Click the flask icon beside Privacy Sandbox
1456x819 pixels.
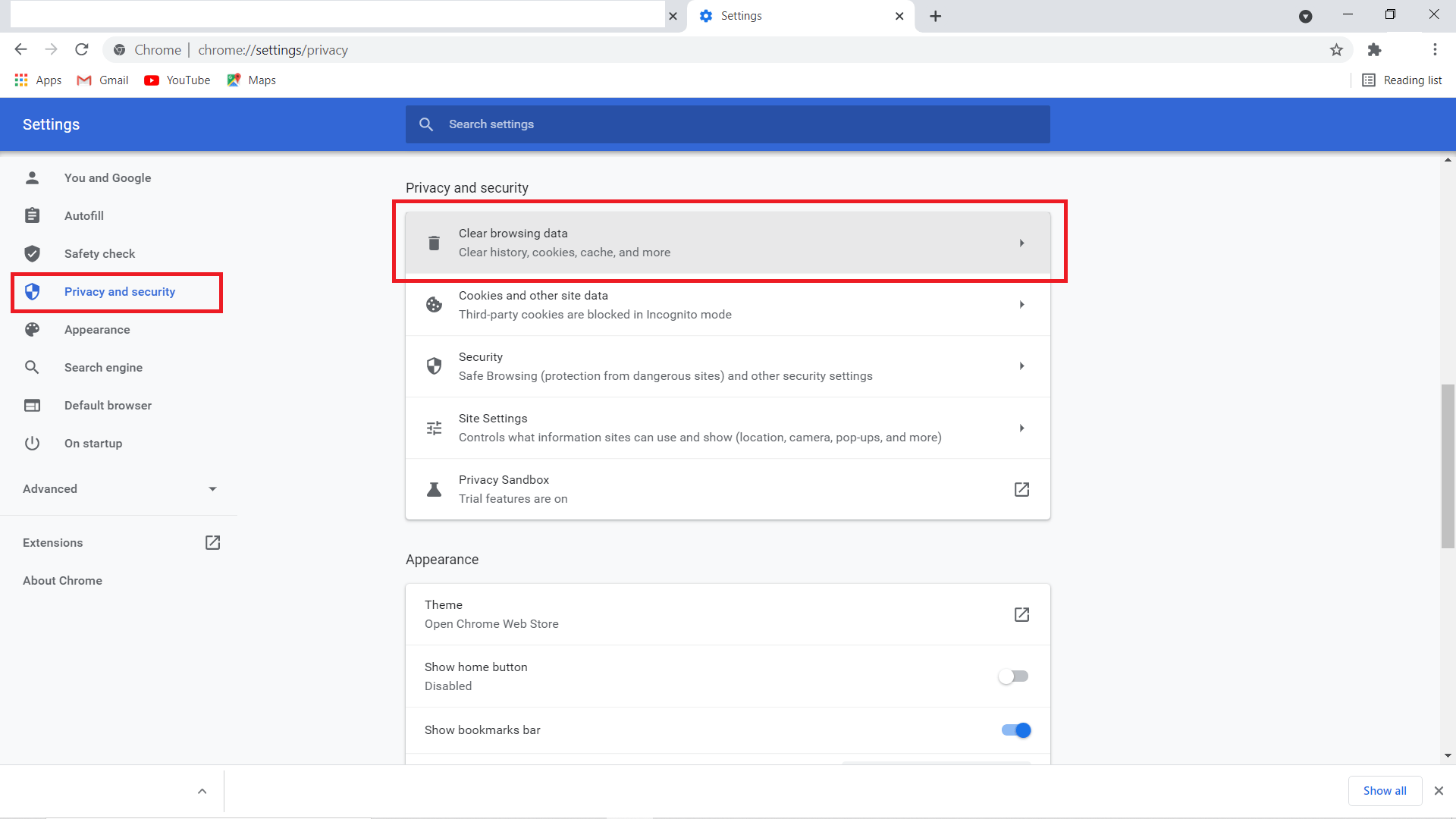tap(434, 489)
